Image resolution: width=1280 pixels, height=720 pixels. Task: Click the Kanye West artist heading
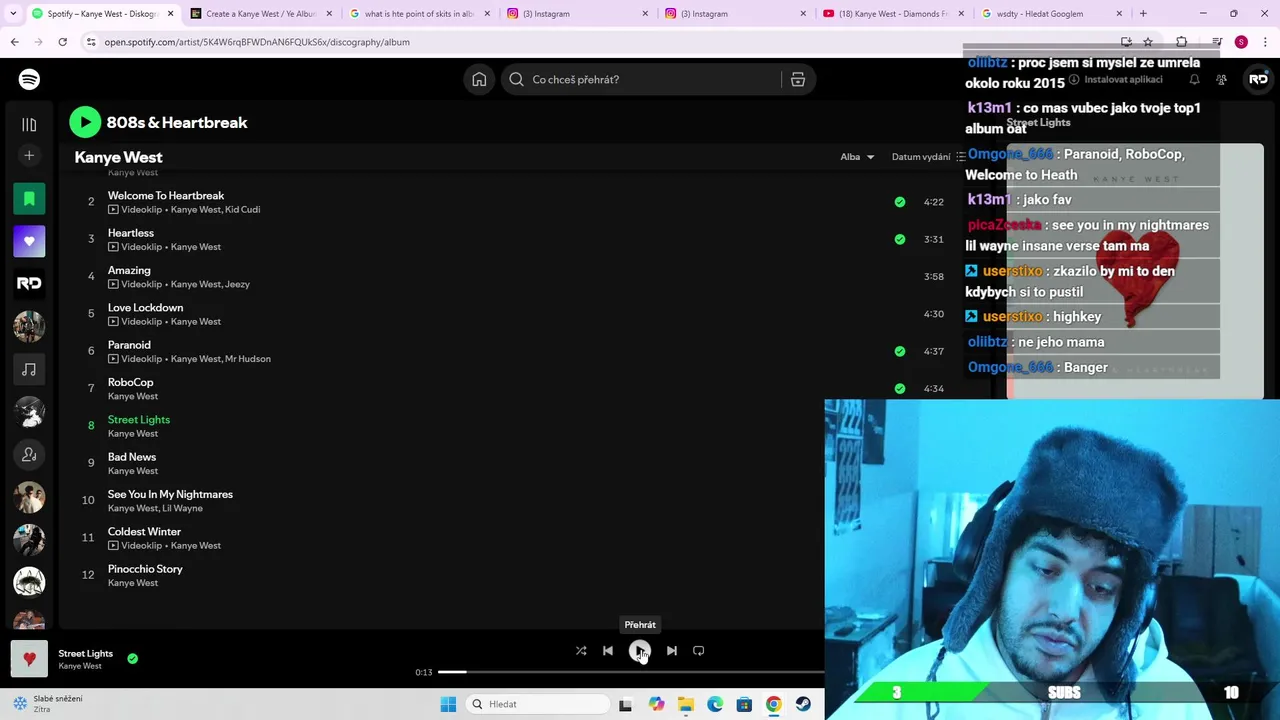pos(118,157)
